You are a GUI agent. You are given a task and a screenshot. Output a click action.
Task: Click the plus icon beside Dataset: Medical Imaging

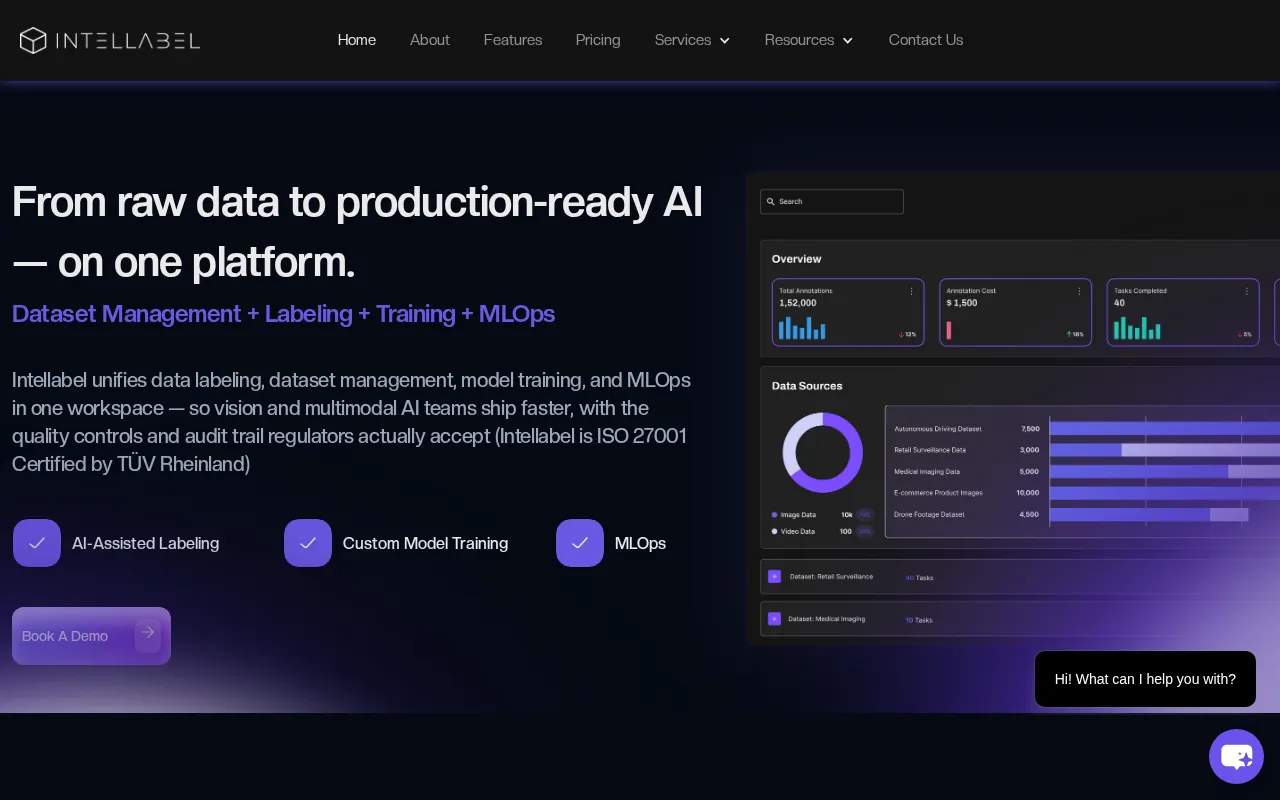click(774, 618)
